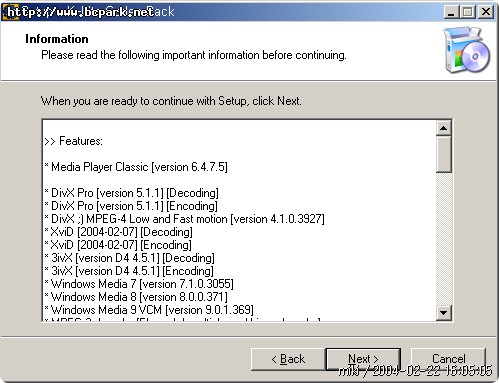This screenshot has height=383, width=499.
Task: Click the 3ivX [Decoding] line
Action: pos(129,258)
